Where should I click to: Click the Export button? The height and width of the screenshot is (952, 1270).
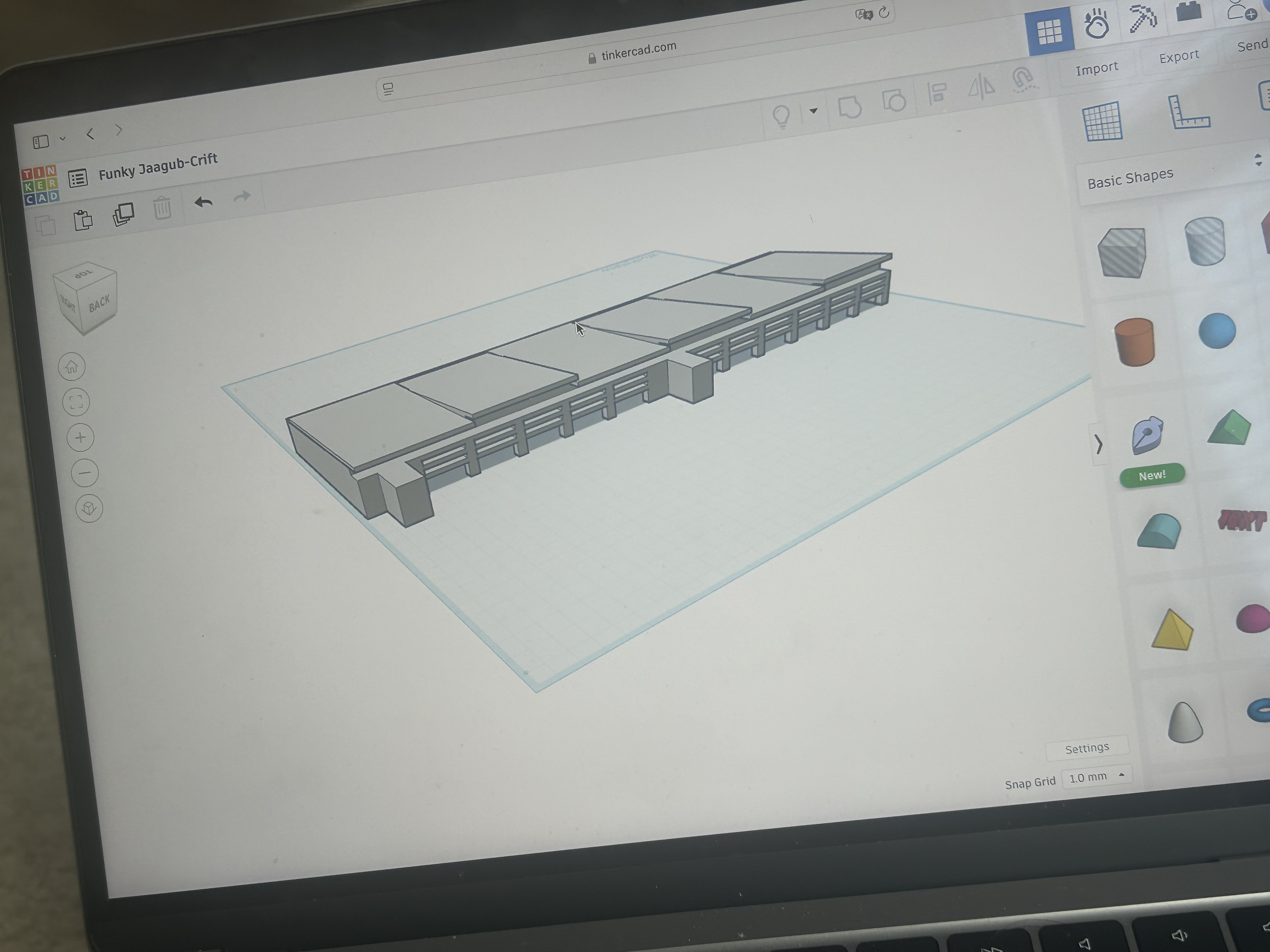[x=1179, y=57]
